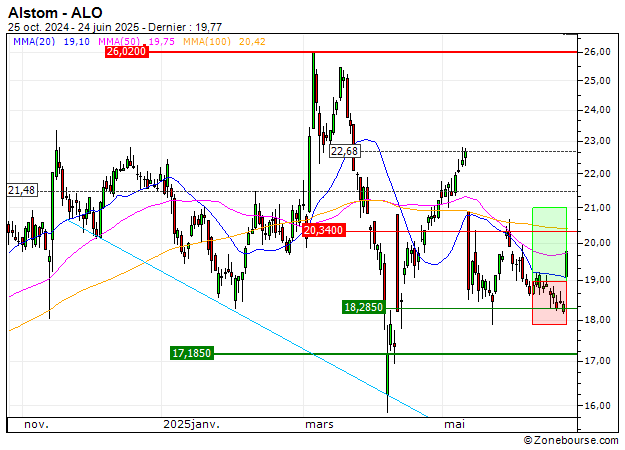Viewport: 625px width, 450px height.
Task: Click the MMA(100) value 20,42
Action: (x=252, y=41)
